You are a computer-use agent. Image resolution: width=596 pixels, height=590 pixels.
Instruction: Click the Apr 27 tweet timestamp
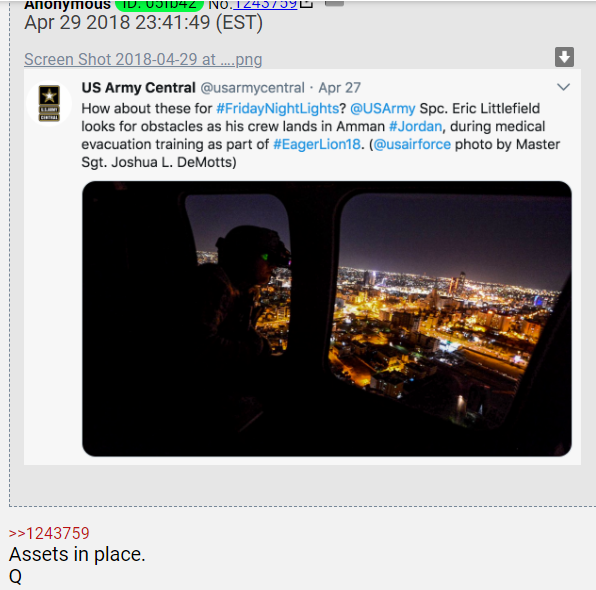[x=339, y=88]
